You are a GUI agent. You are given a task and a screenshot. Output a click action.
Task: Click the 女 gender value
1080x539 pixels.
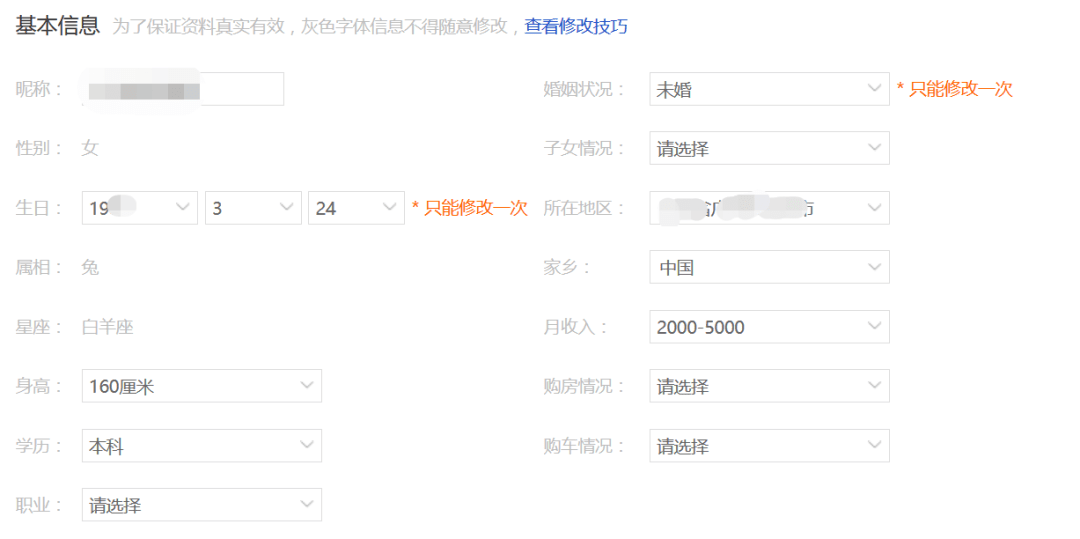(90, 148)
